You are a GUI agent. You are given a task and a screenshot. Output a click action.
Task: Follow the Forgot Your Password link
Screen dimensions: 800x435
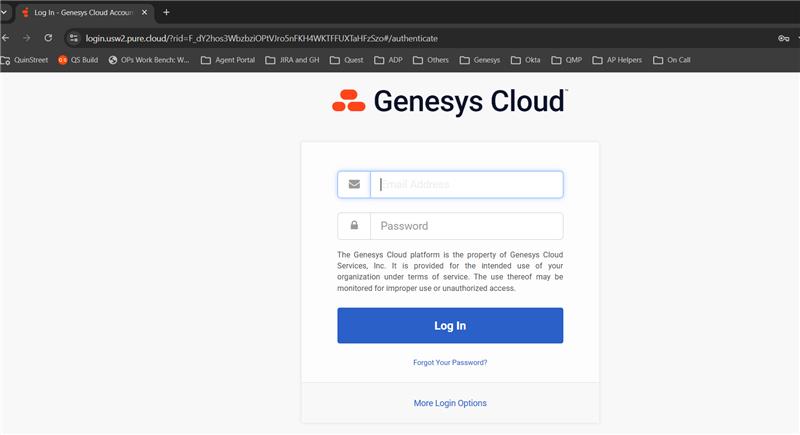[x=450, y=362]
